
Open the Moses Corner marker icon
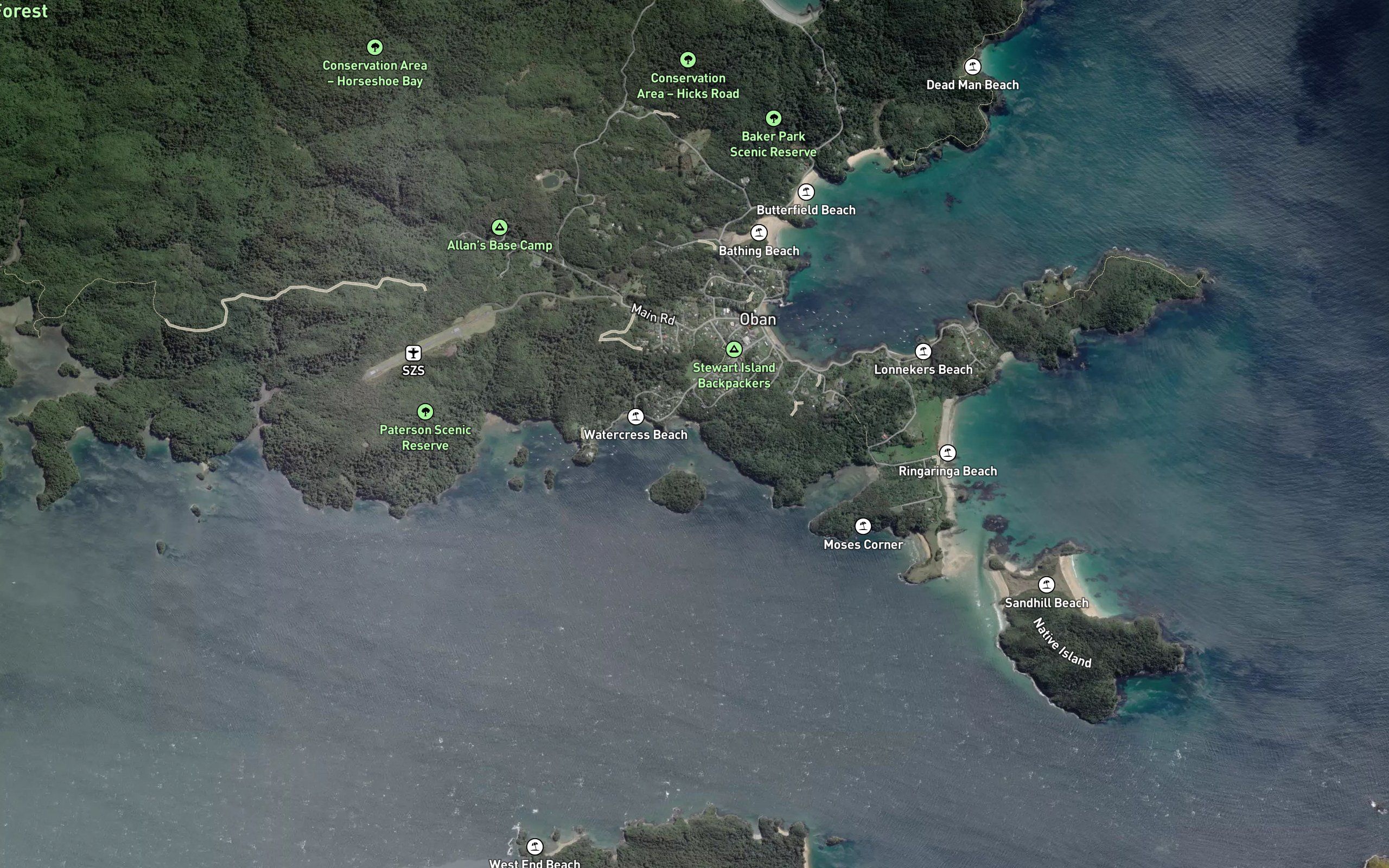tap(863, 526)
